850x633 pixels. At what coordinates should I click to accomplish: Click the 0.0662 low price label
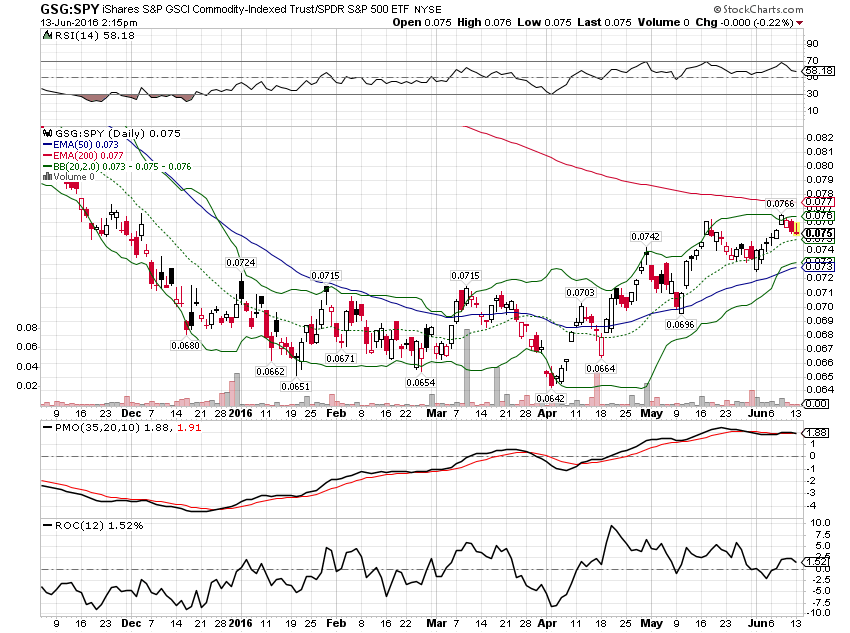click(x=271, y=371)
